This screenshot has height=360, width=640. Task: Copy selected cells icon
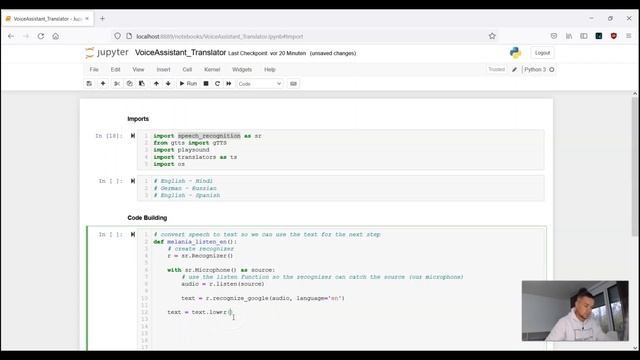point(129,84)
